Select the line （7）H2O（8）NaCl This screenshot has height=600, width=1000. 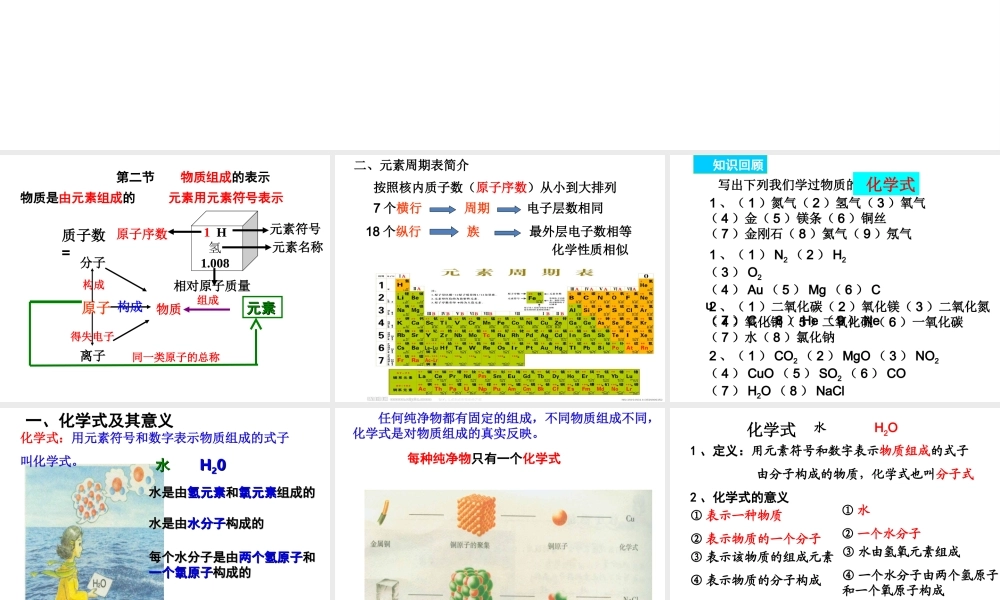pyautogui.click(x=777, y=391)
